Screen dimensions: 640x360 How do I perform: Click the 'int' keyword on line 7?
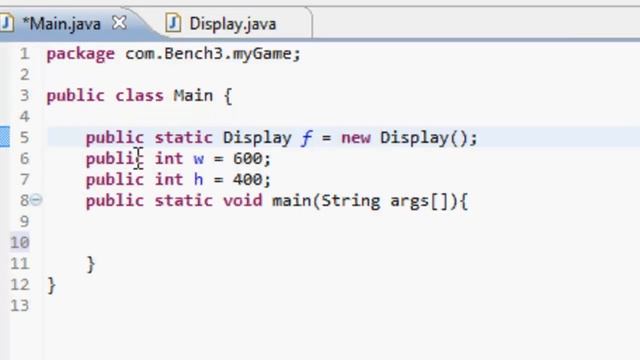point(169,180)
